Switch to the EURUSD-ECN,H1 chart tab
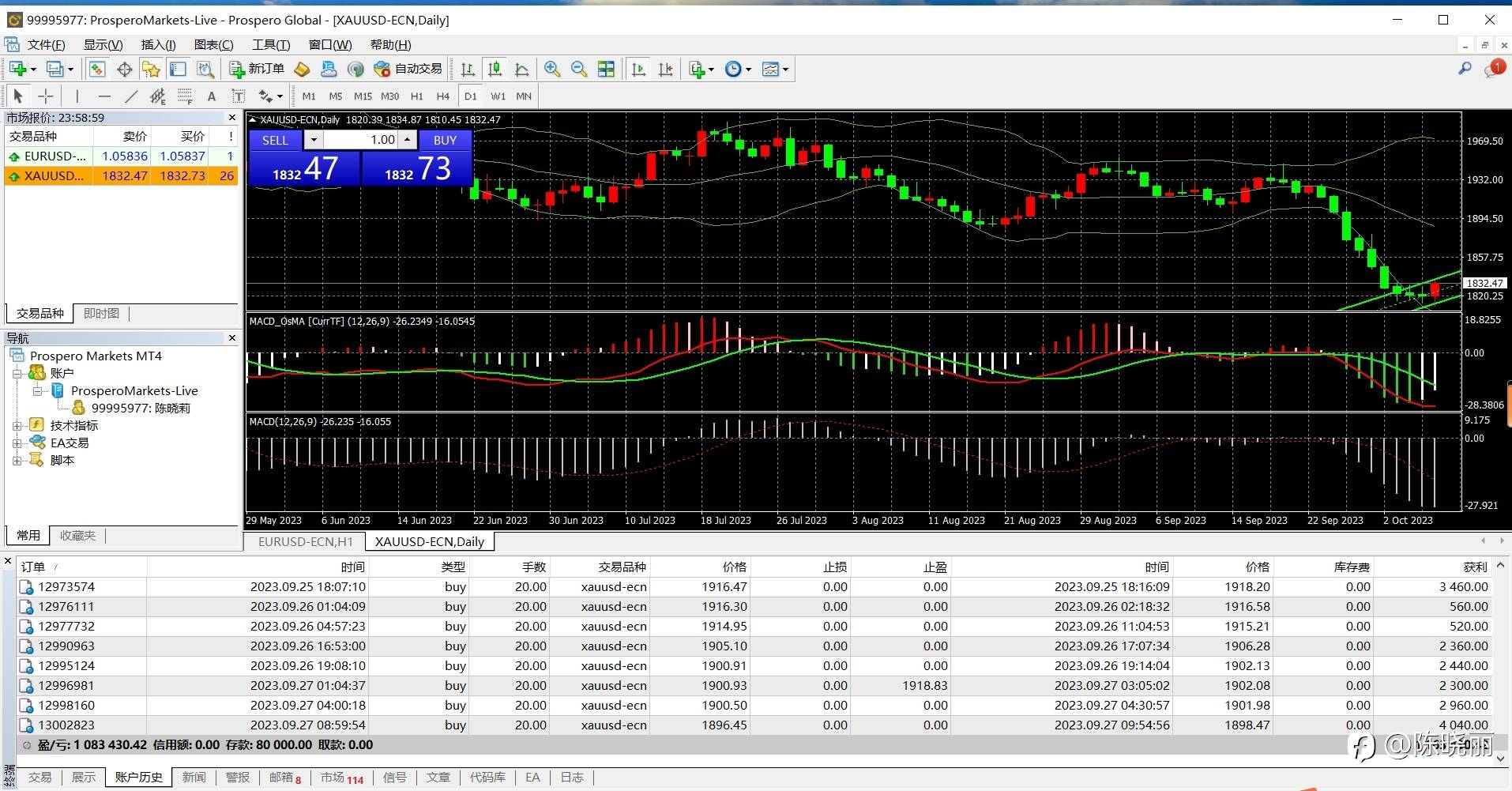 coord(305,542)
